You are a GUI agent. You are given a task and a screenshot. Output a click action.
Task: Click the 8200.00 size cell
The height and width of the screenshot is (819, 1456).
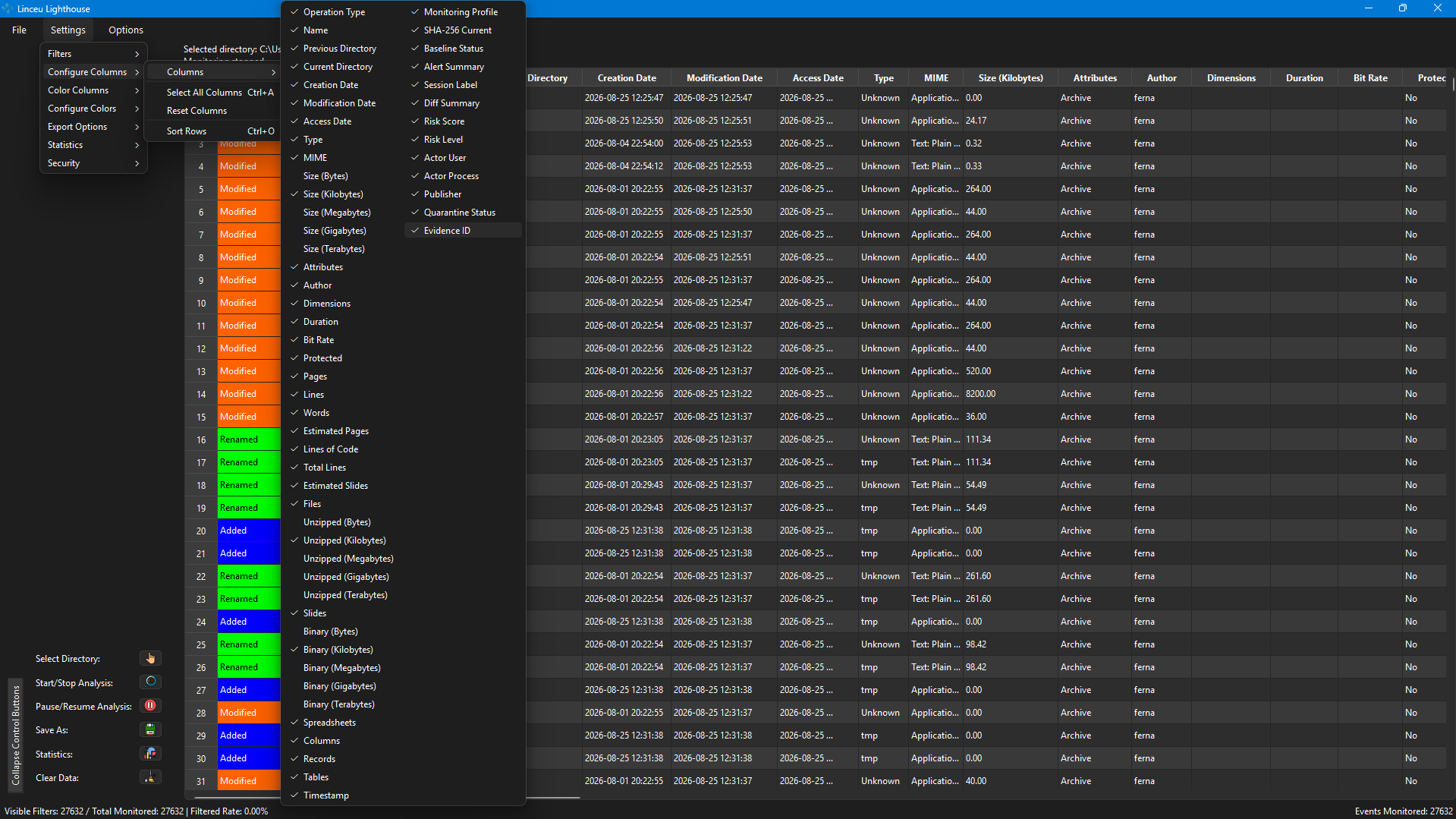pos(1010,393)
